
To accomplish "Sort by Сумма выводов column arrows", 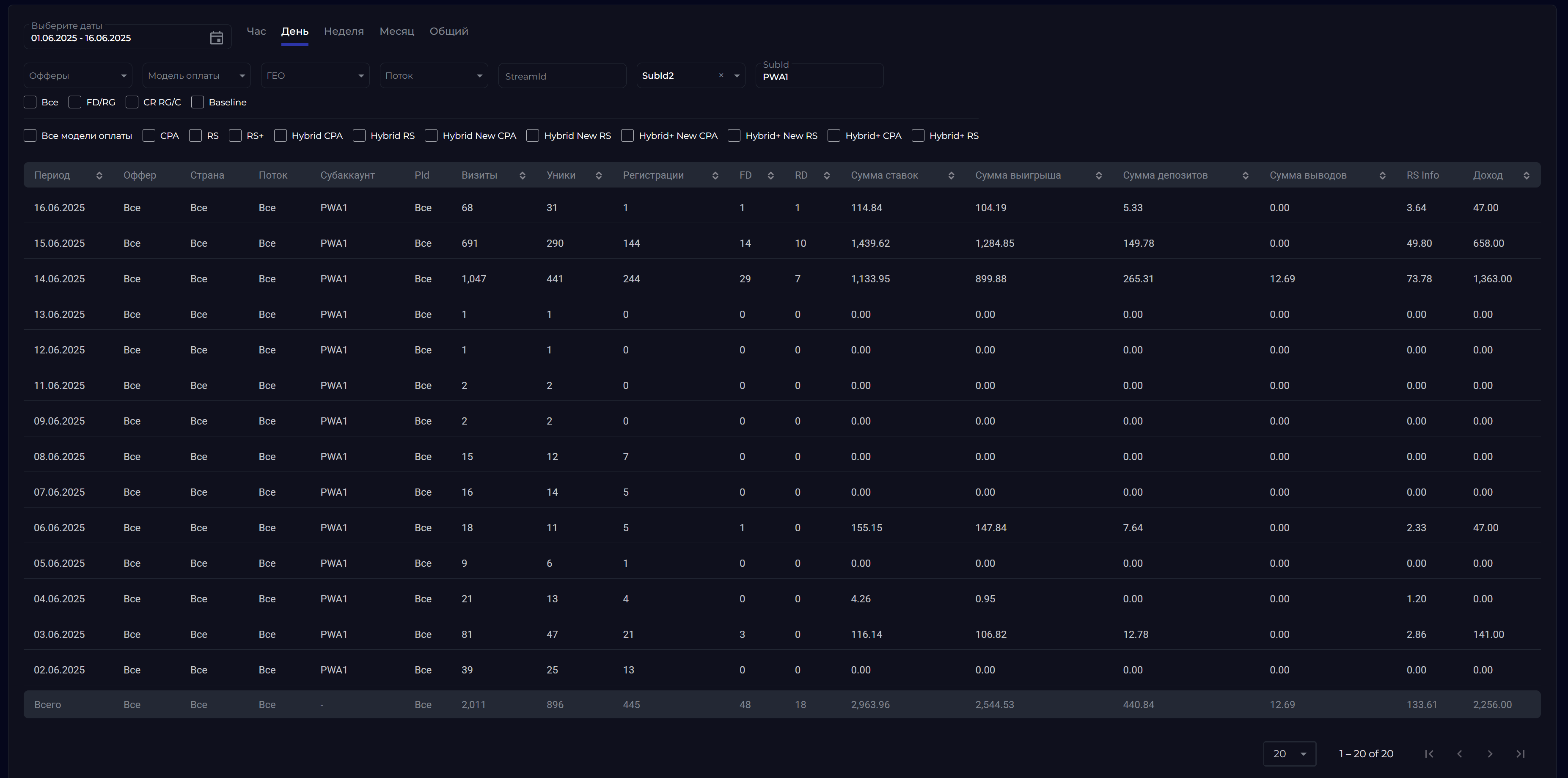I will click(x=1382, y=176).
